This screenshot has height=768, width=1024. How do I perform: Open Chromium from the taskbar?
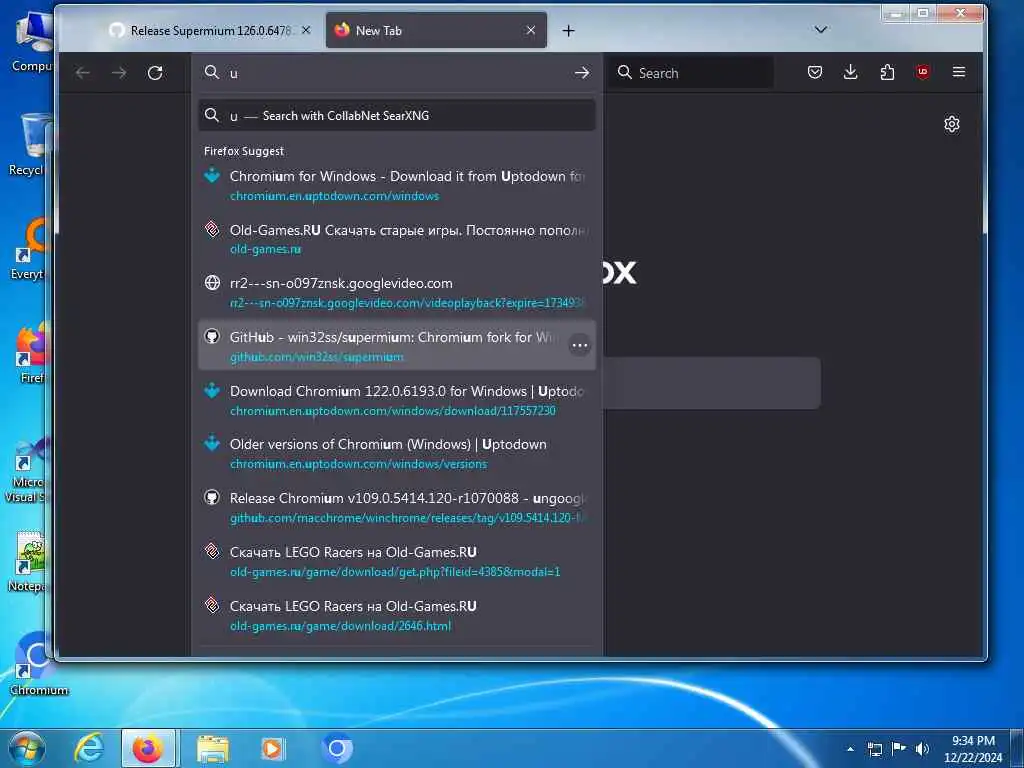(x=337, y=748)
